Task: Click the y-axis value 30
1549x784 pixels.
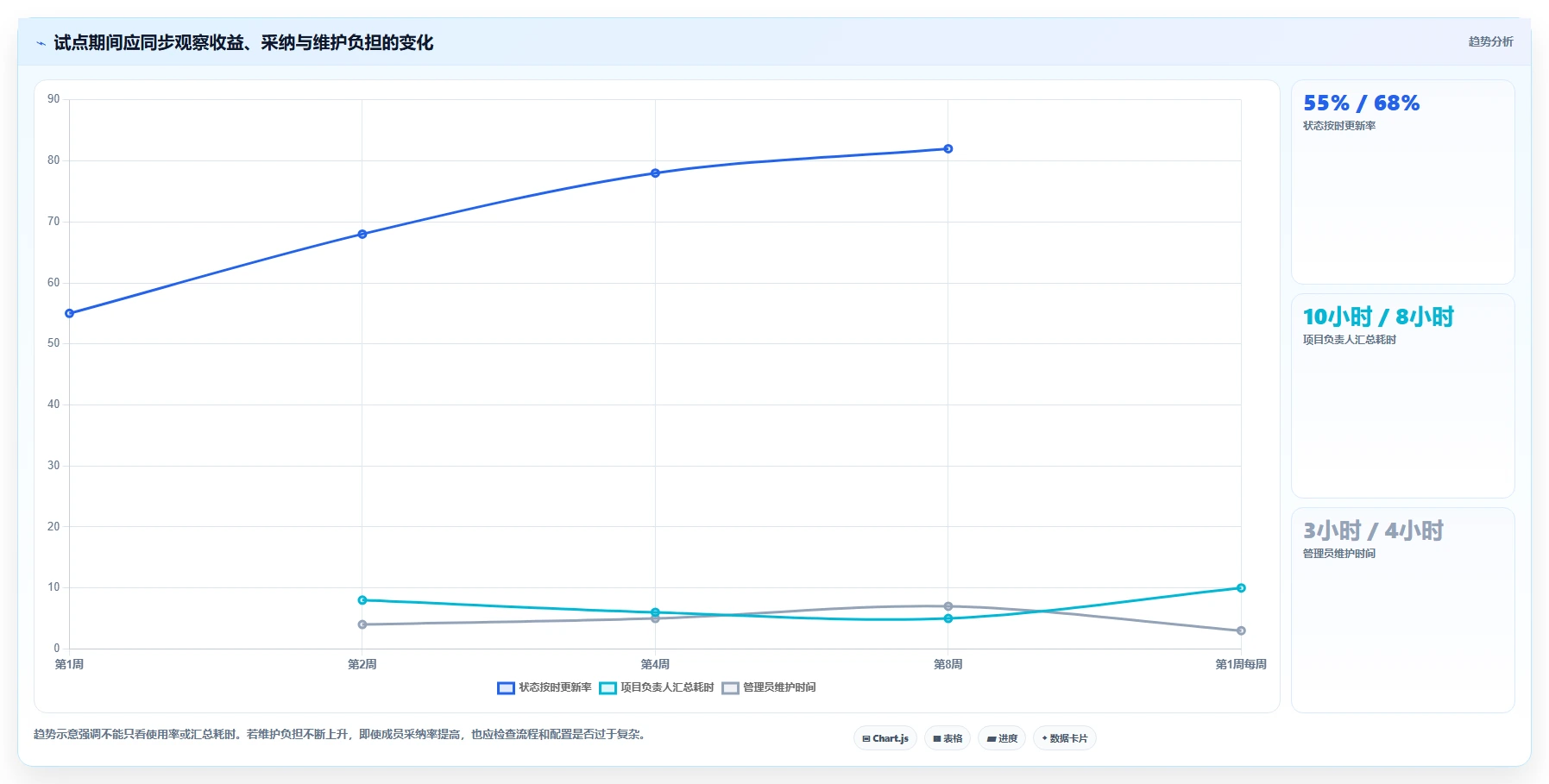Action: [x=54, y=466]
